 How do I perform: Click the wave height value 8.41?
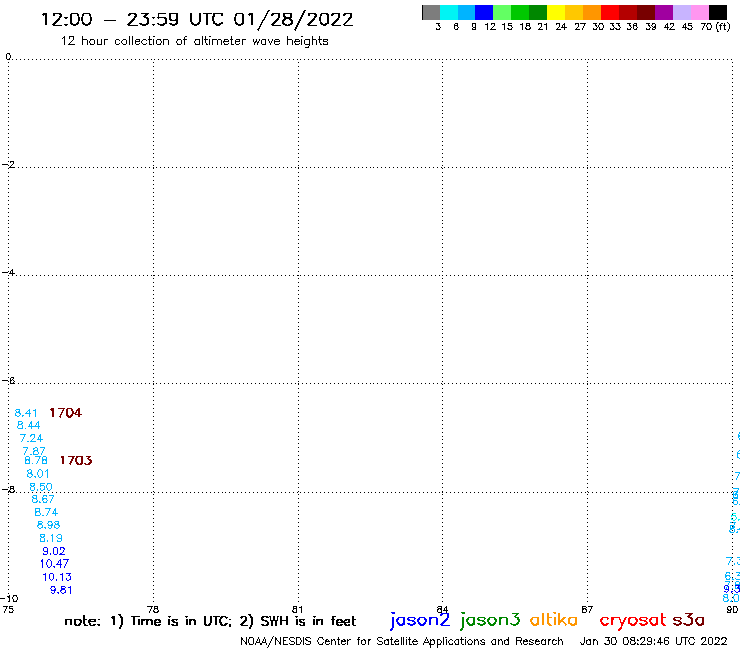(x=26, y=413)
